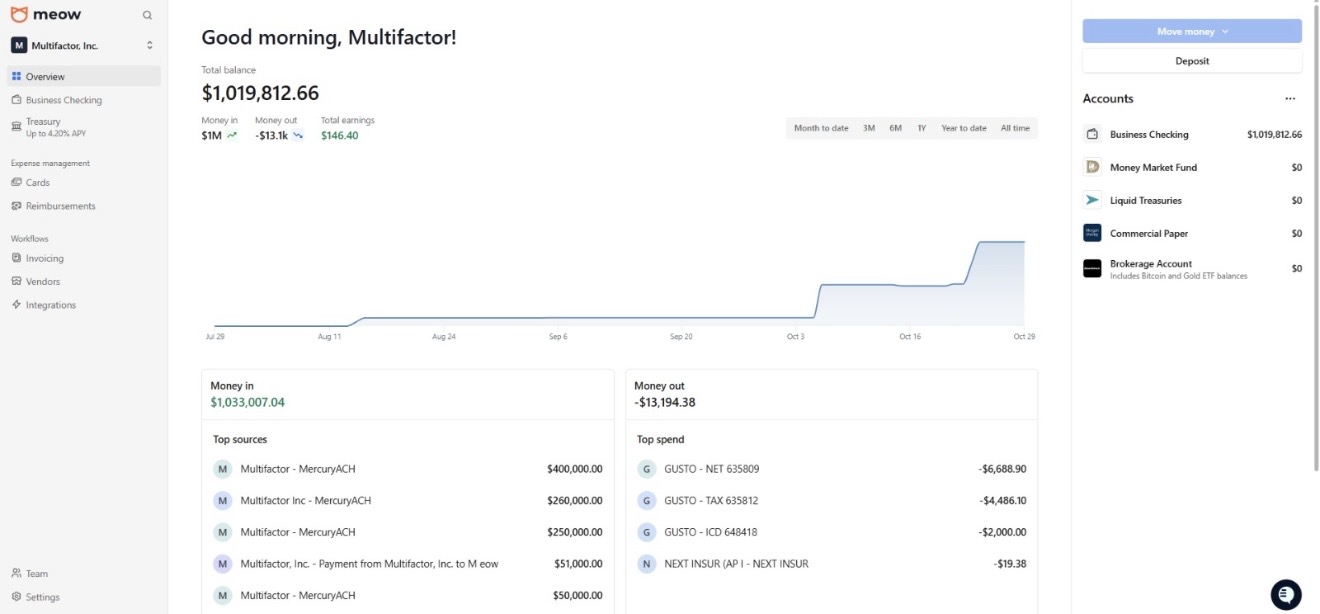The image size is (1320, 614).
Task: Click the Business Checking wallet icon
Action: [x=1092, y=134]
